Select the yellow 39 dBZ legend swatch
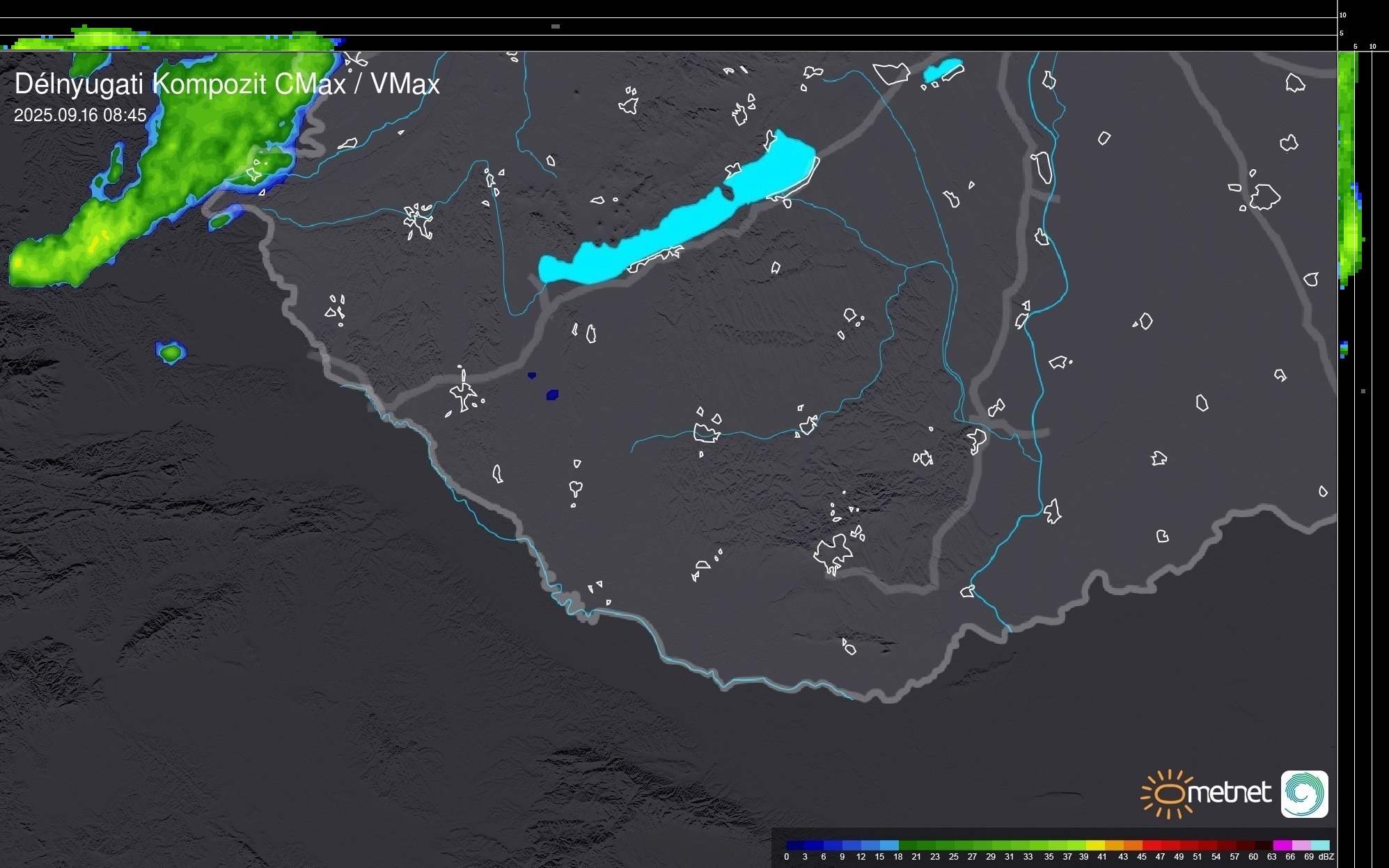The image size is (1389, 868). pos(1094,846)
